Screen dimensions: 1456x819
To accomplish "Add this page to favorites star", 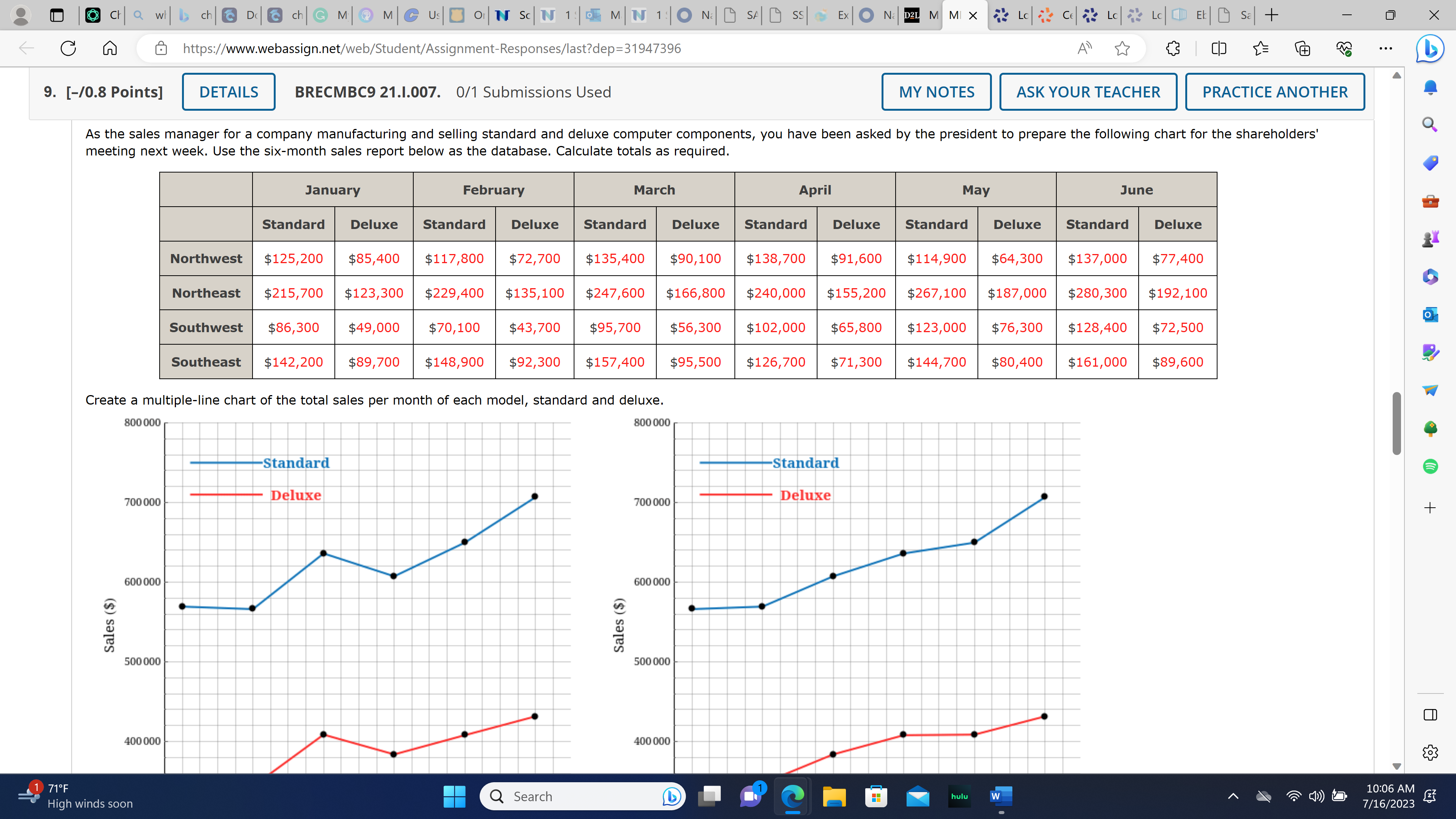I will tap(1122, 49).
